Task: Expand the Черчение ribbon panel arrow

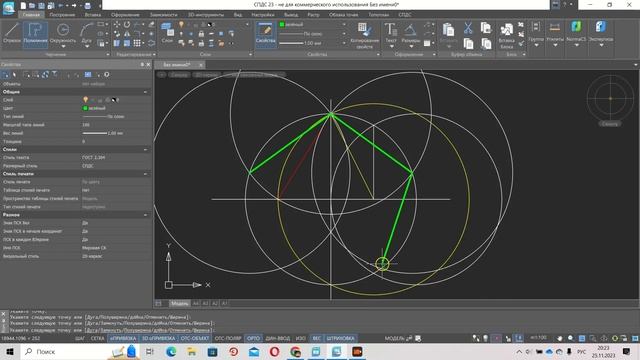Action: [108, 54]
